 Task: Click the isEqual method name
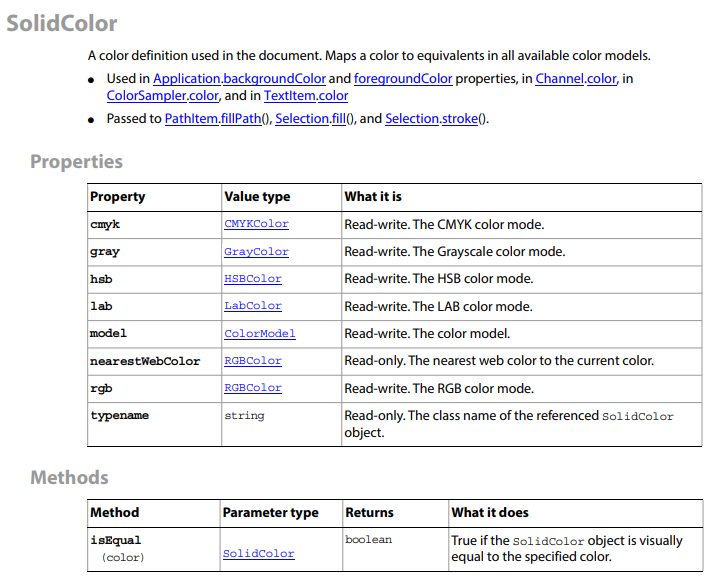coord(116,540)
